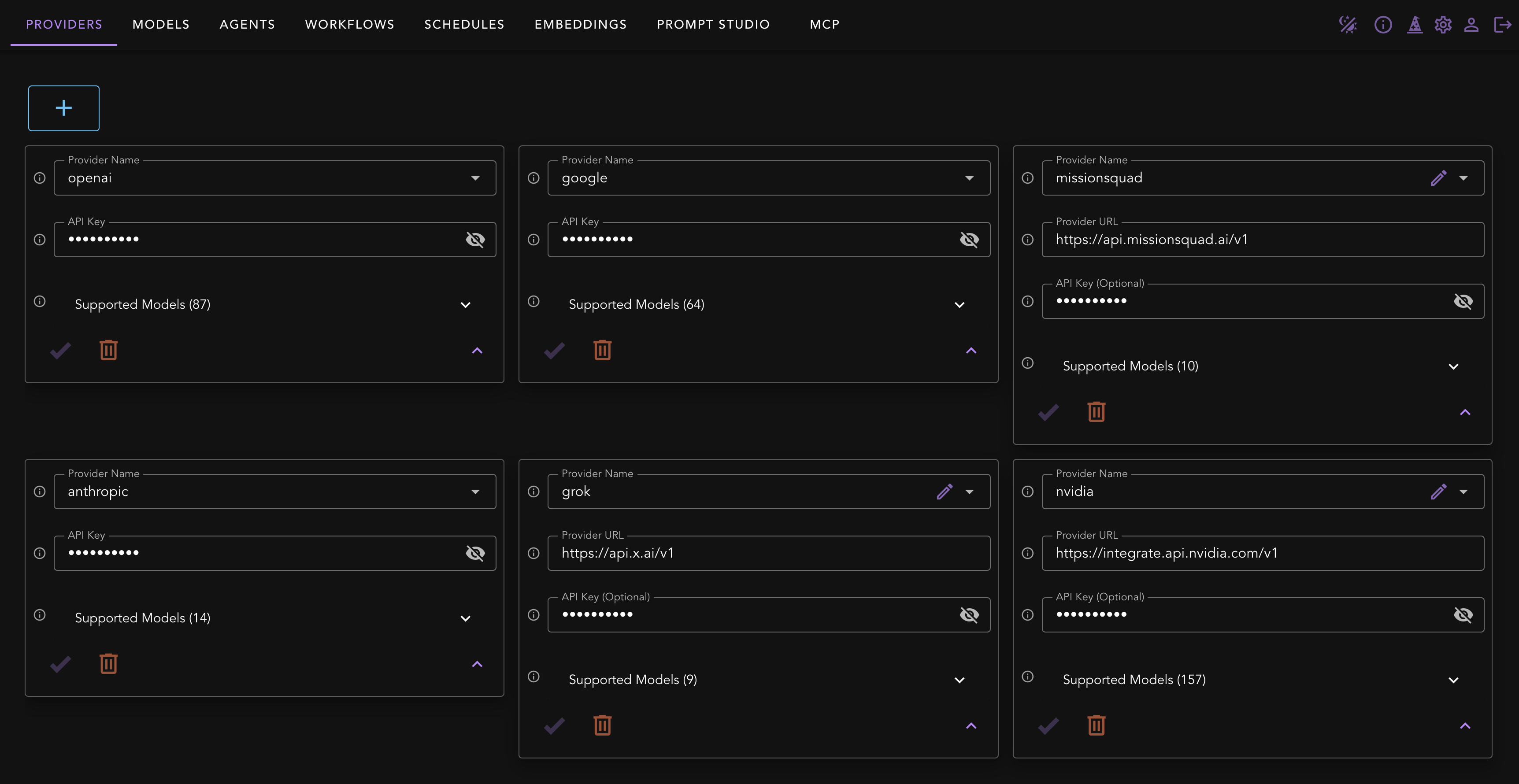
Task: Click info icon beside anthropic Supported Models
Action: click(40, 615)
